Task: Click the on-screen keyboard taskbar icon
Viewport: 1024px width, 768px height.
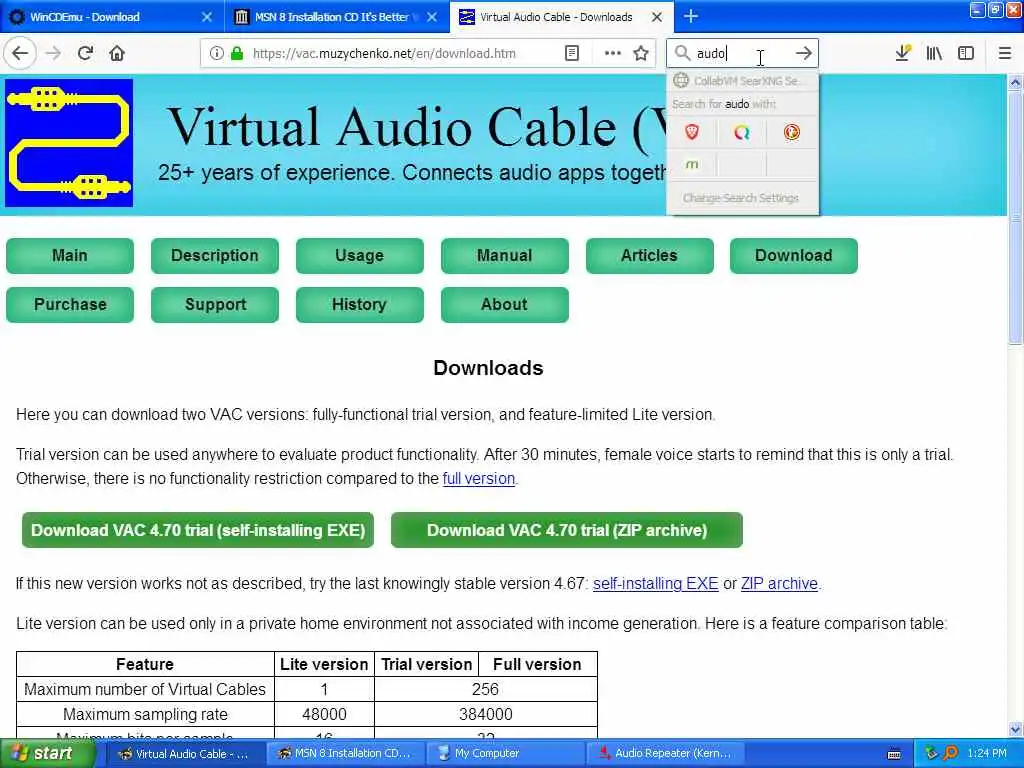Action: coord(894,754)
